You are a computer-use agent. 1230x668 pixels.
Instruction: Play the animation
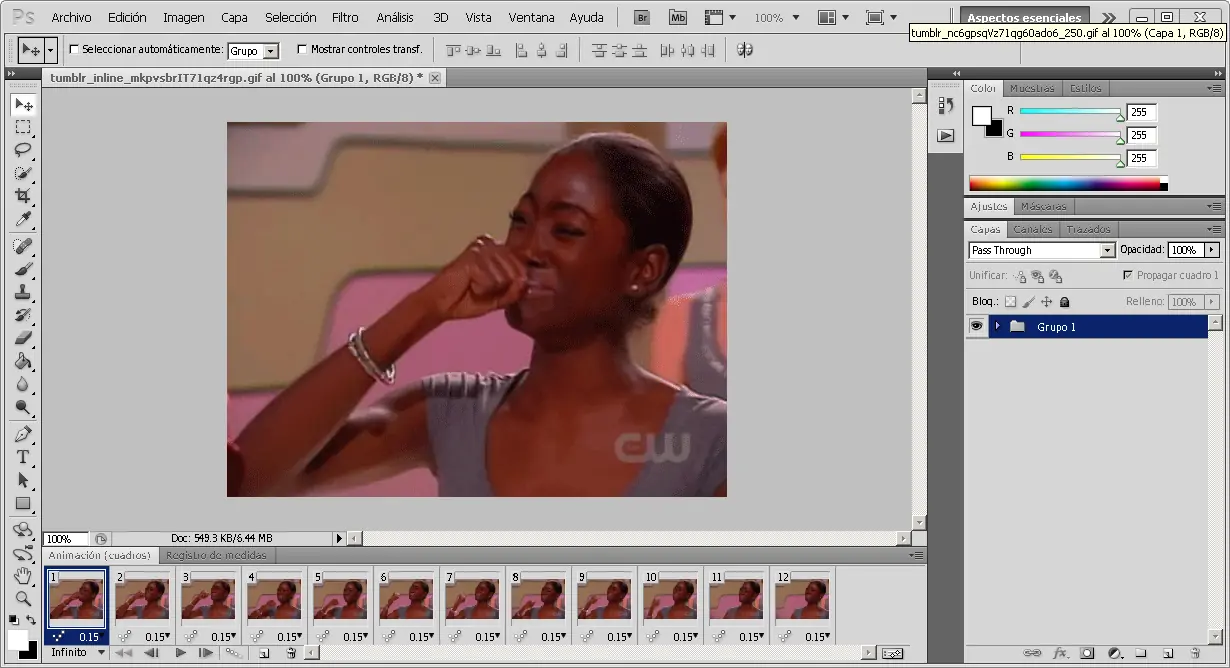(181, 653)
